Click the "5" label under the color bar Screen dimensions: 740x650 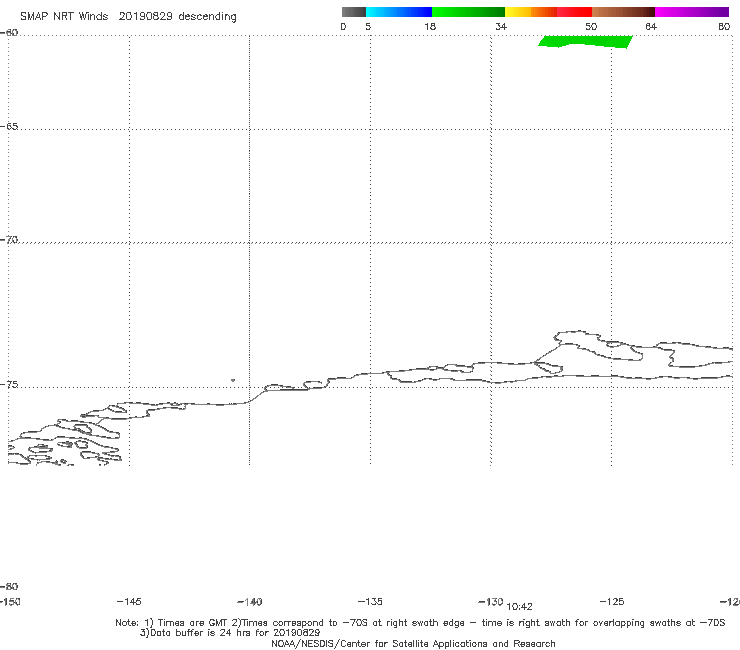point(368,26)
